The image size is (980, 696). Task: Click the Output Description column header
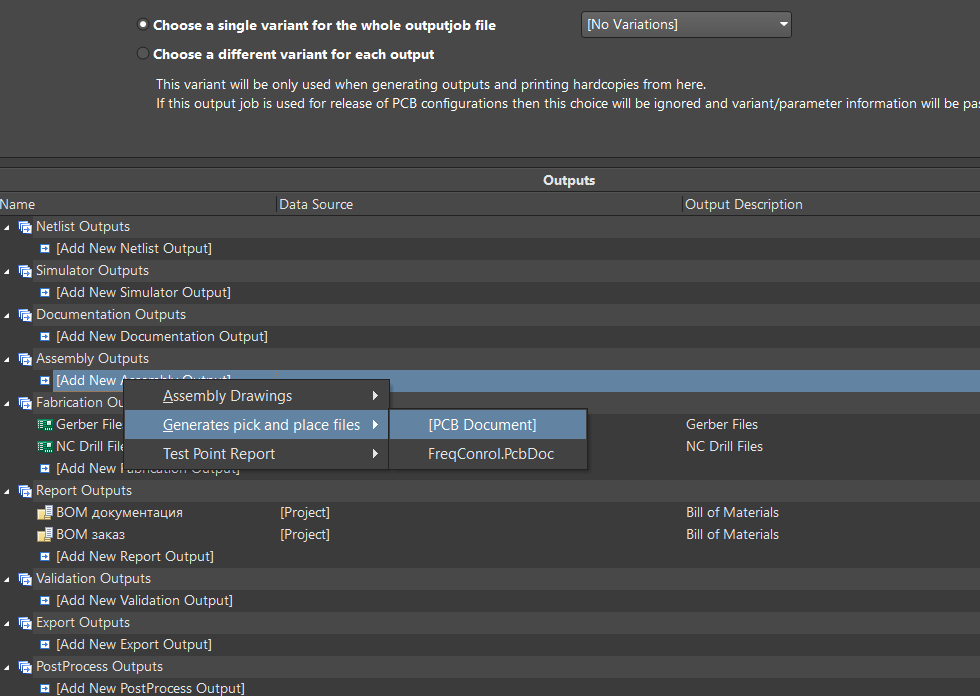click(743, 204)
